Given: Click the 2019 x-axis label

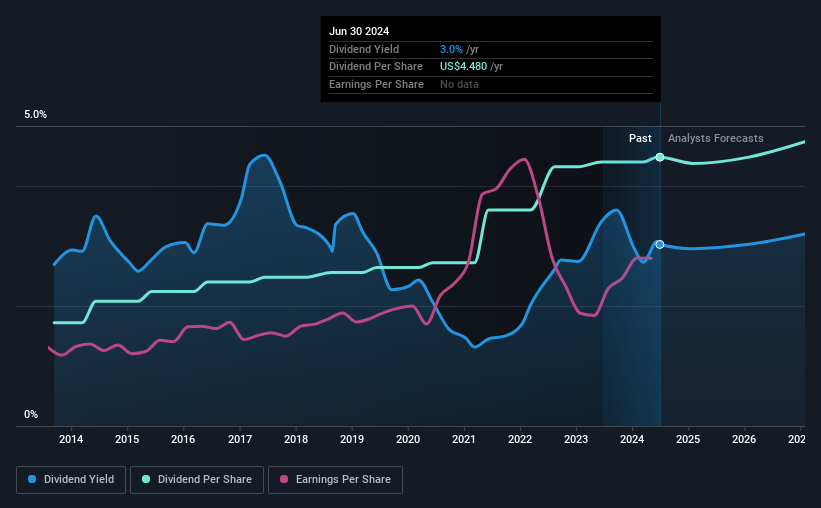Looking at the screenshot, I should [x=352, y=439].
